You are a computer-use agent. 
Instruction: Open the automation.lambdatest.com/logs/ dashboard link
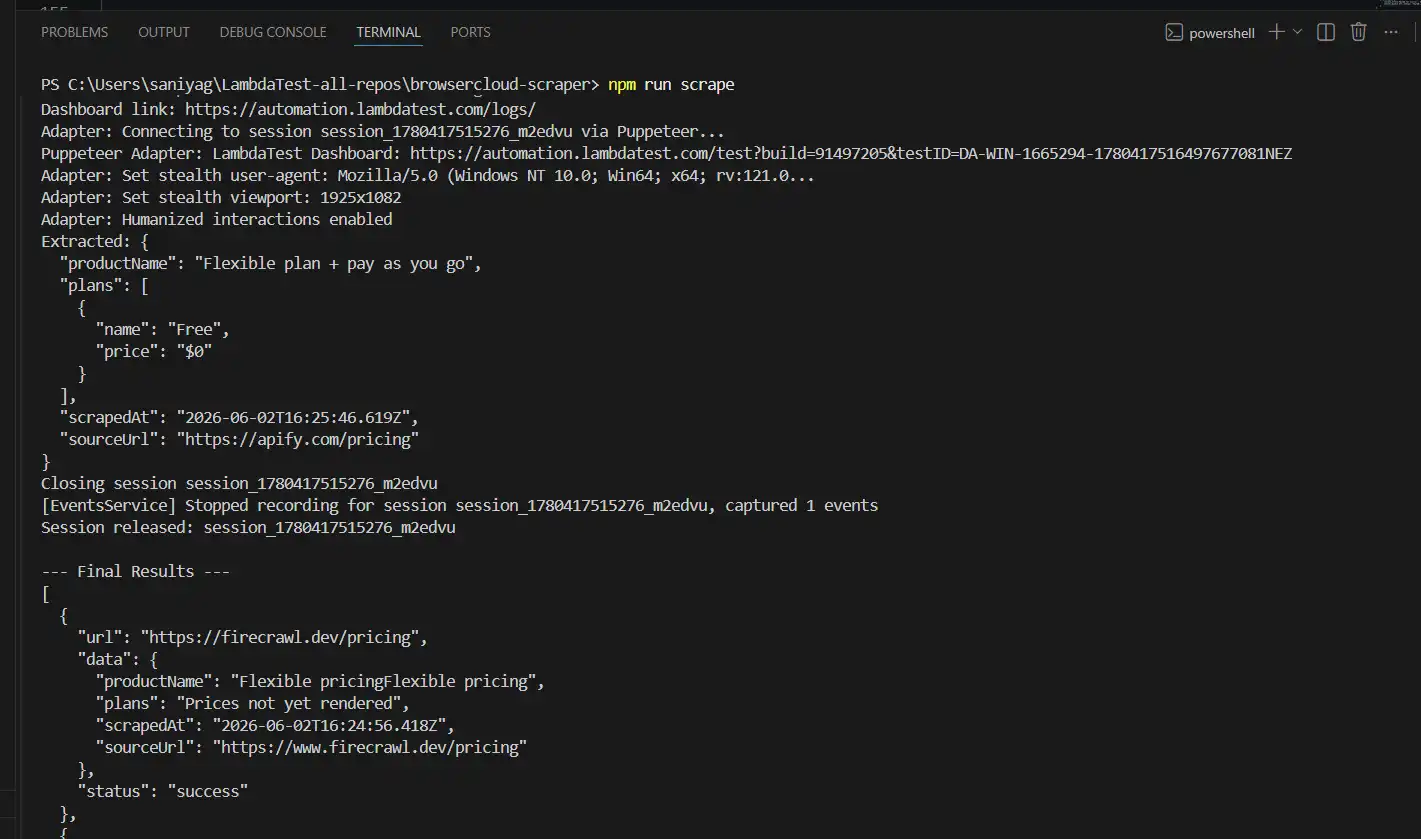click(361, 110)
